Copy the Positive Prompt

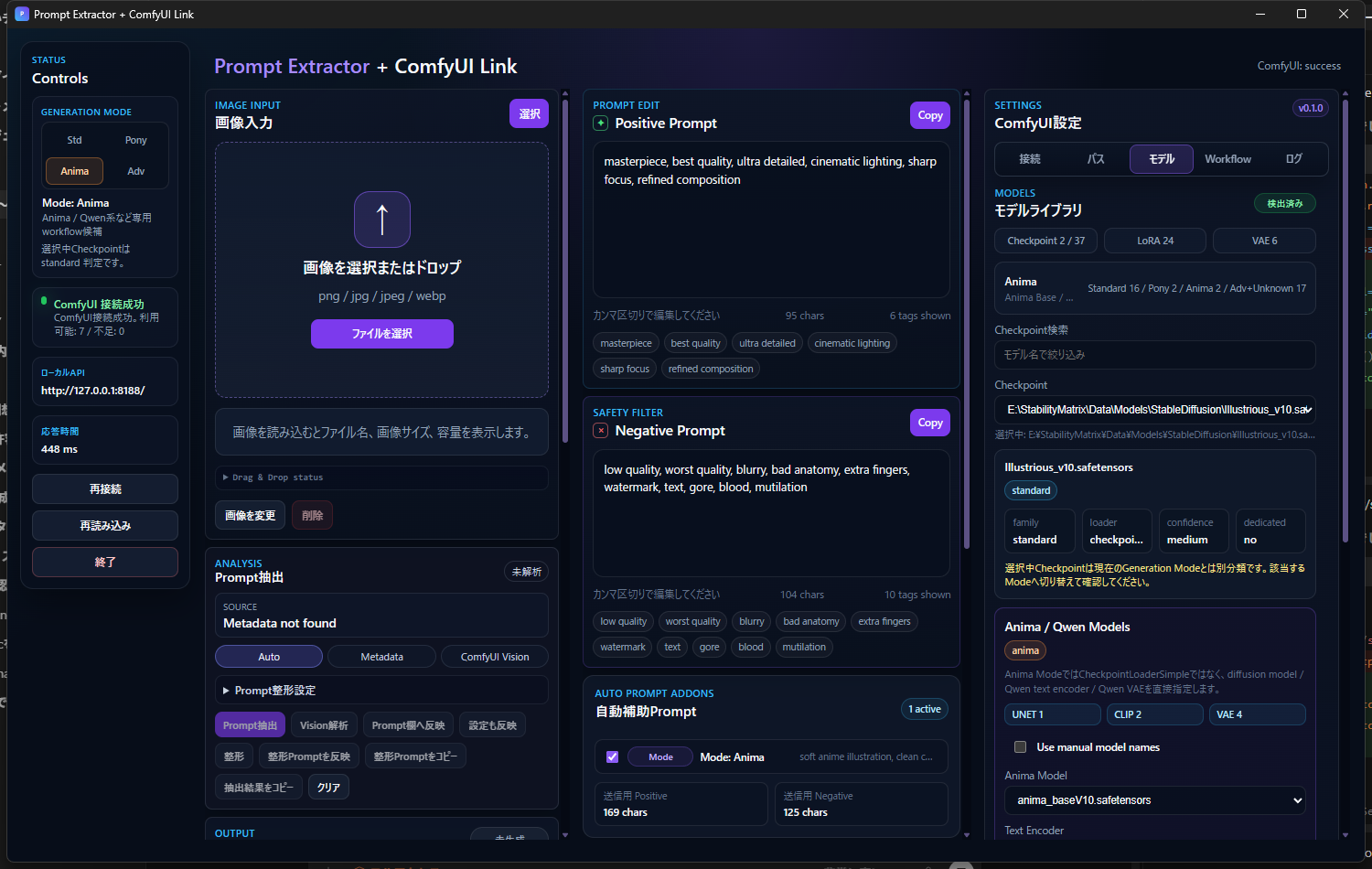pos(930,115)
